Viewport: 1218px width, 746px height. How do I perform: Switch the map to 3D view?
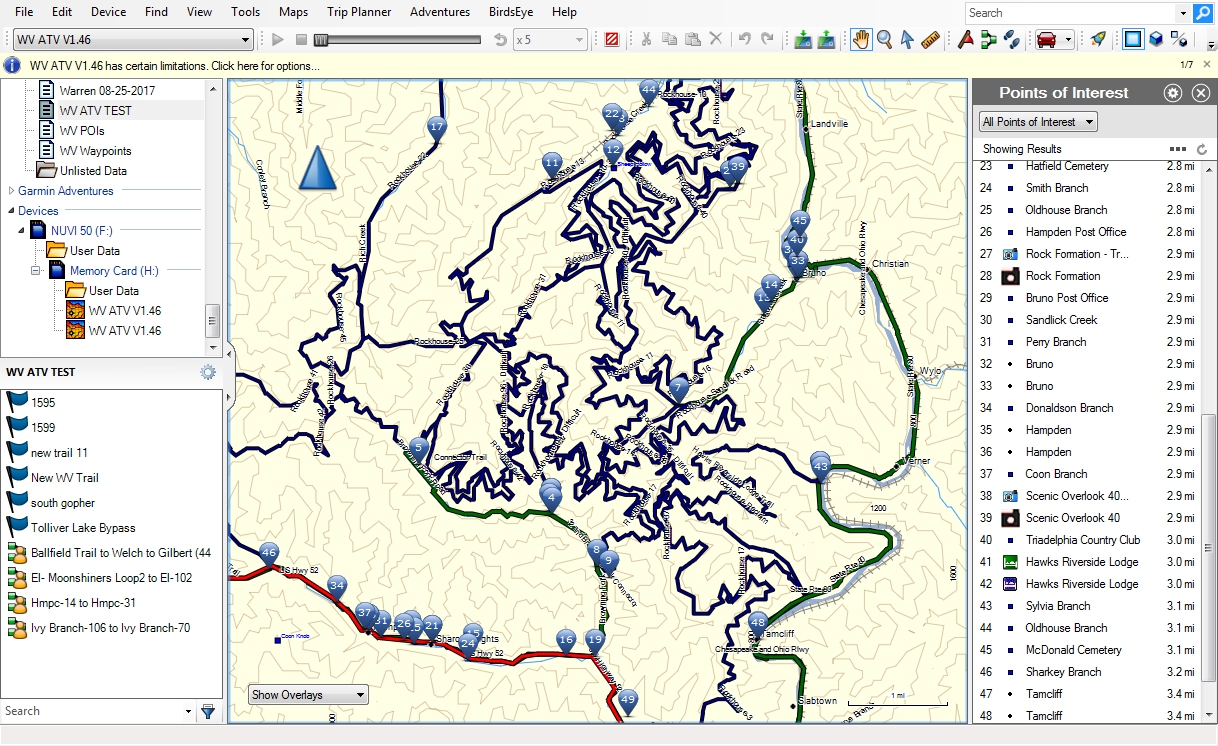tap(1157, 40)
